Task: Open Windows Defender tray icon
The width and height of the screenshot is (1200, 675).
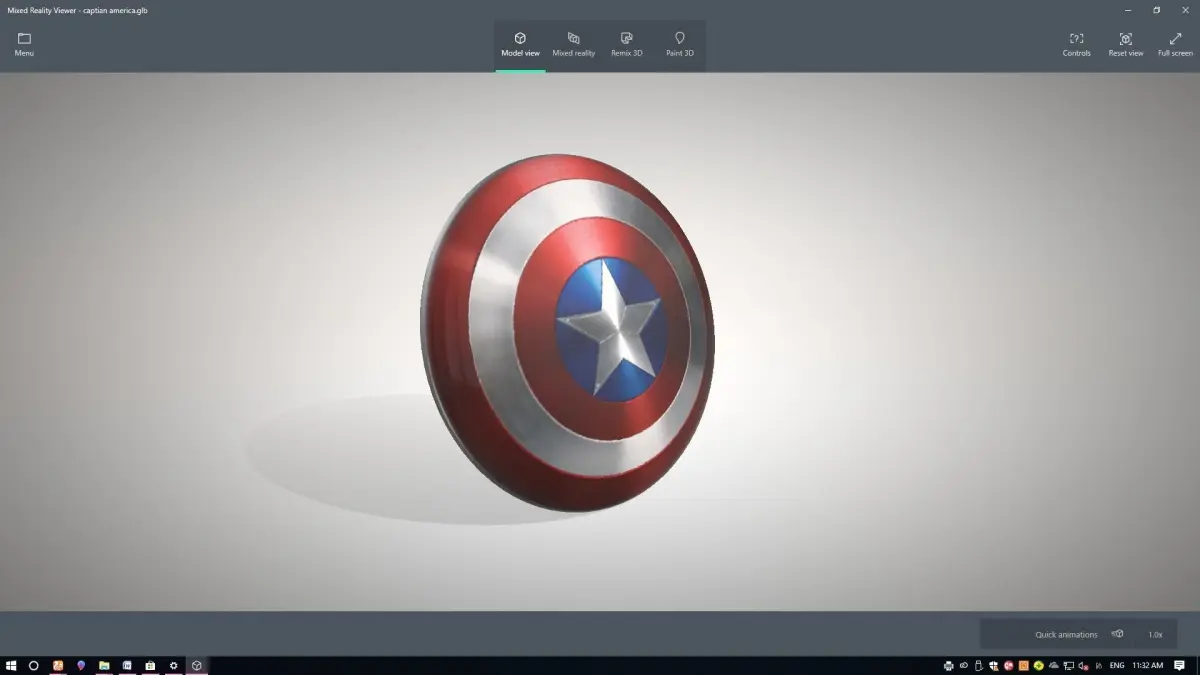Action: click(994, 665)
